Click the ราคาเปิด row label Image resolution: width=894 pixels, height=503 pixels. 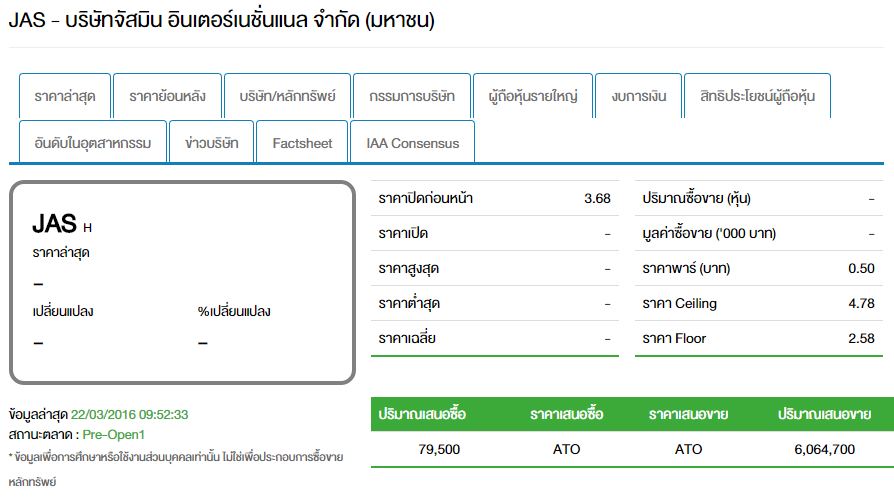[x=403, y=233]
